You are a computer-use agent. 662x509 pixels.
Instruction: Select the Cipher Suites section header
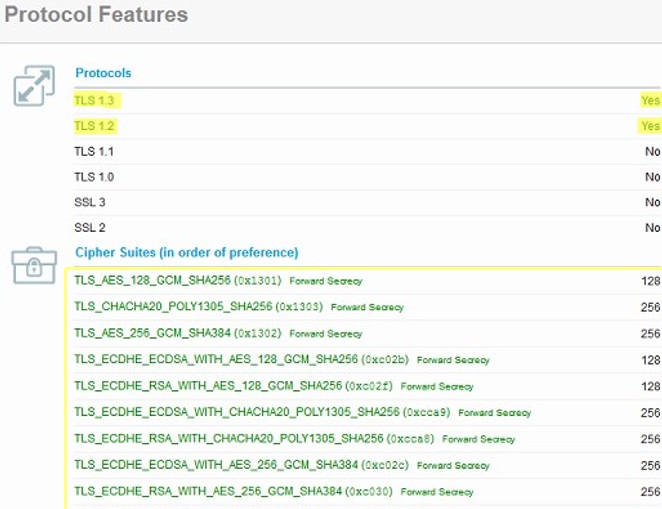tap(186, 252)
